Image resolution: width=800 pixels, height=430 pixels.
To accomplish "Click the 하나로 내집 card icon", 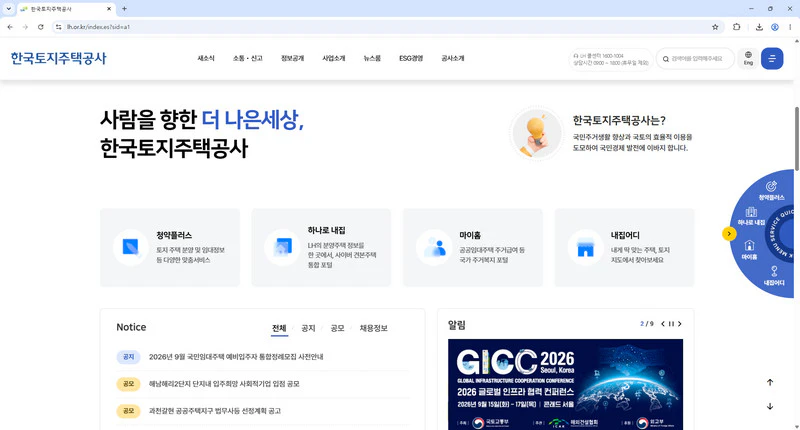I will pos(282,247).
